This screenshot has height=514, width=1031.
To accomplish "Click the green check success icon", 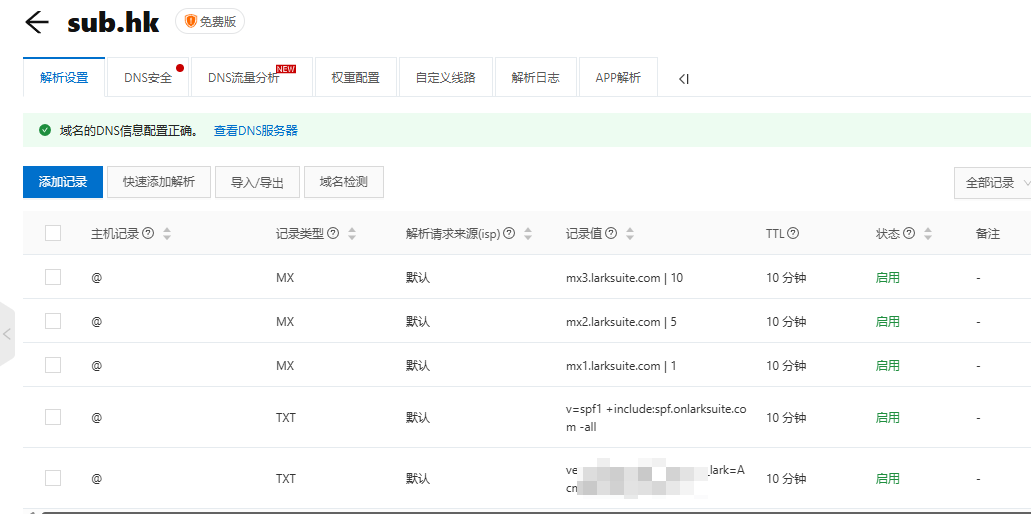I will coord(45,130).
